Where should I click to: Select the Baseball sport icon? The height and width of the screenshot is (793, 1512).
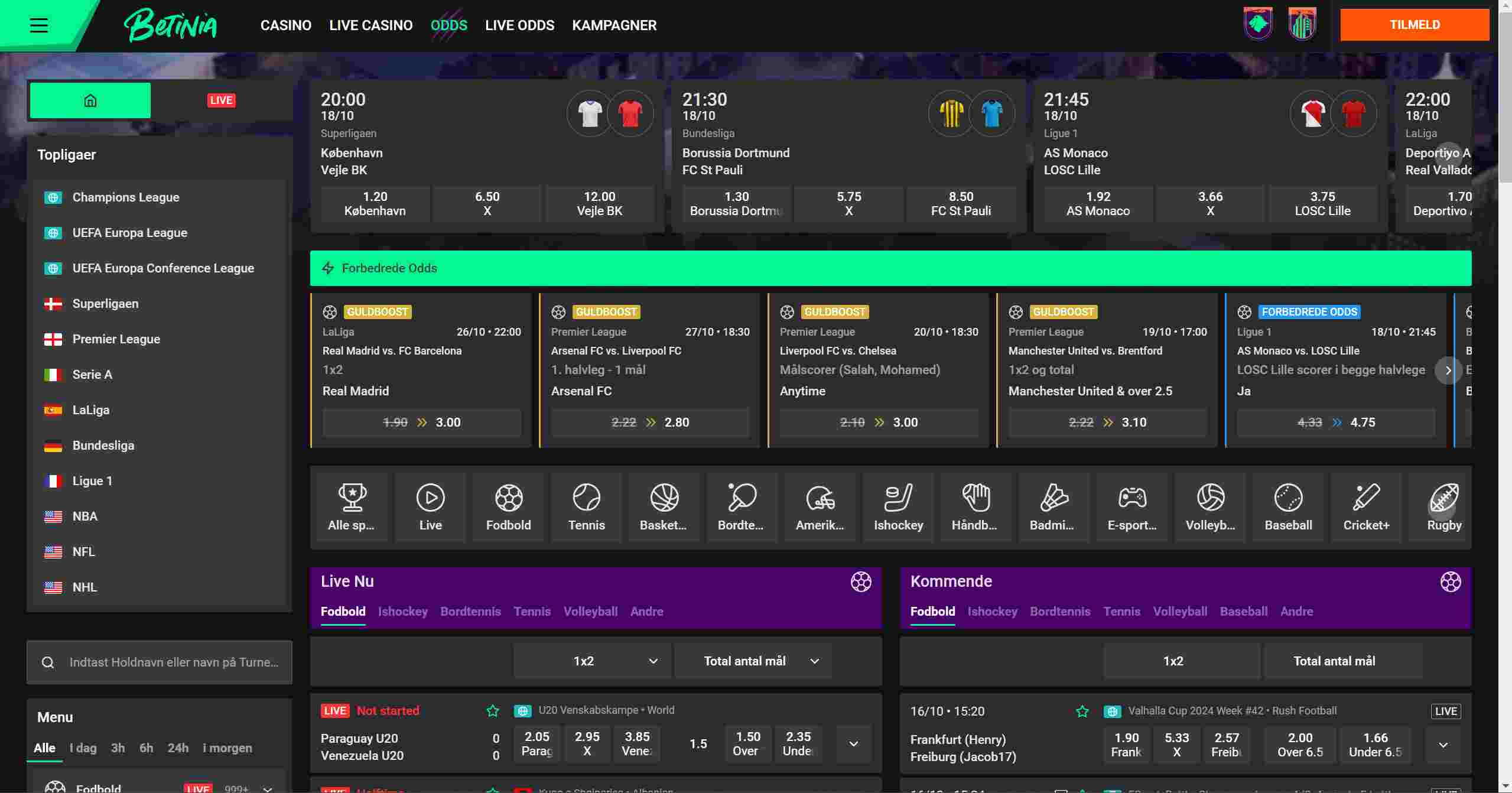[x=1288, y=507]
